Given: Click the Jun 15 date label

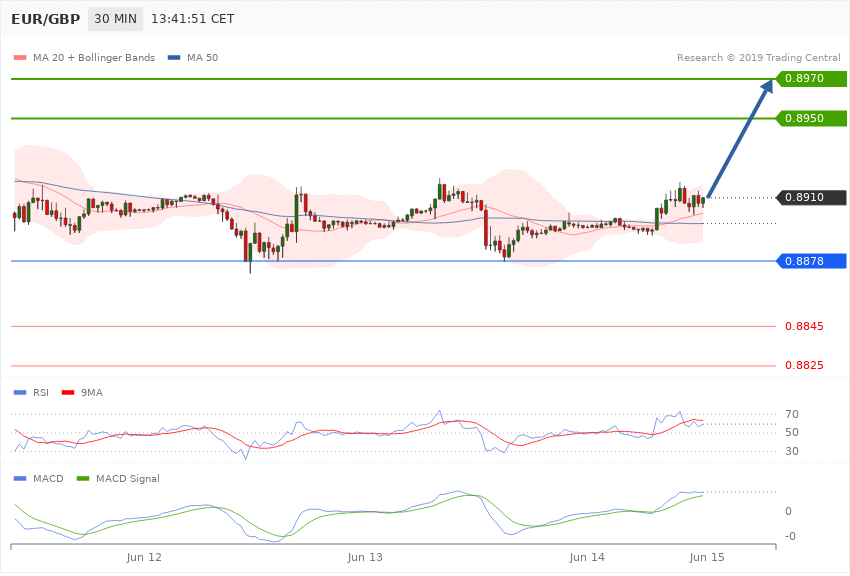Looking at the screenshot, I should coord(707,557).
